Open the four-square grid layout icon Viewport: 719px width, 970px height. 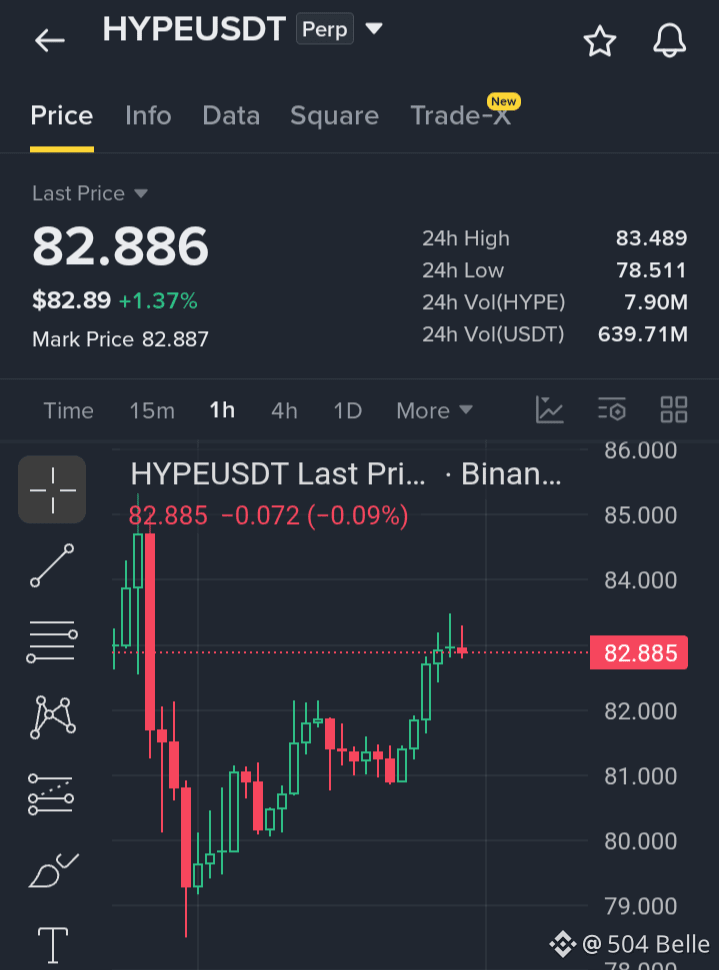tap(674, 410)
